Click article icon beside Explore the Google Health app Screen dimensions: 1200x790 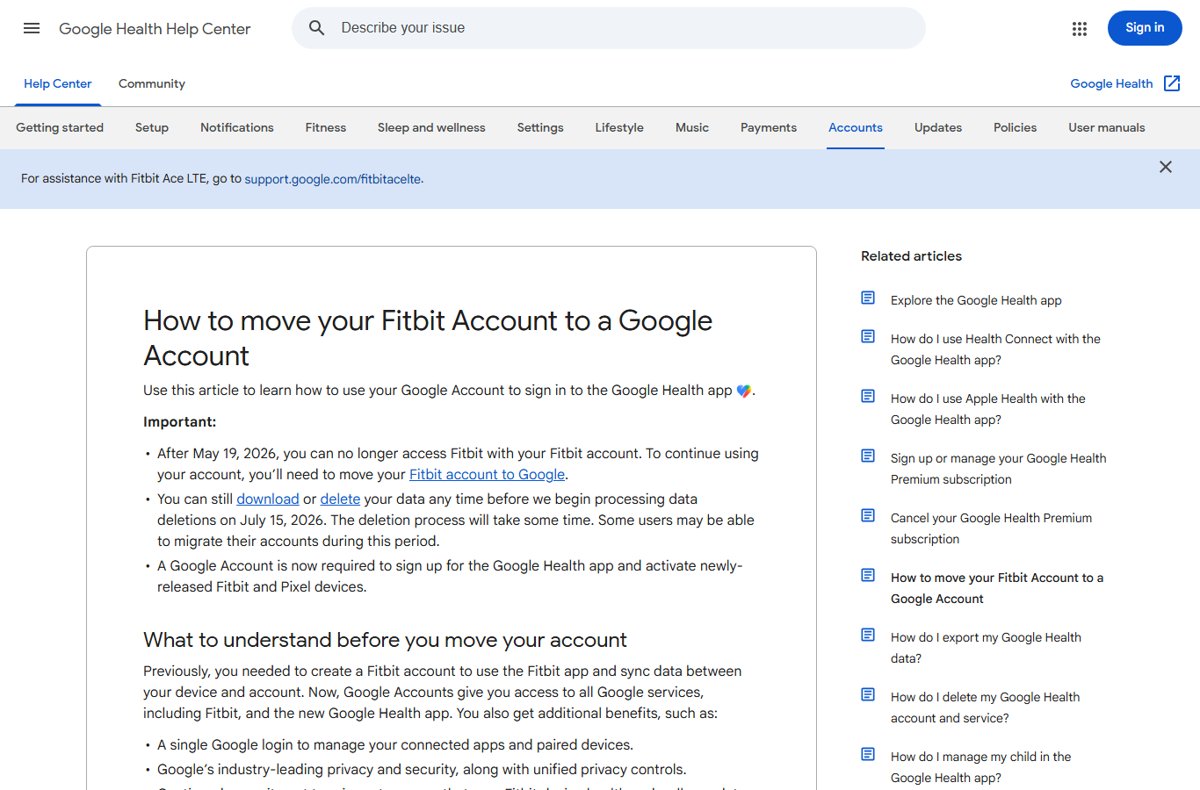(868, 298)
